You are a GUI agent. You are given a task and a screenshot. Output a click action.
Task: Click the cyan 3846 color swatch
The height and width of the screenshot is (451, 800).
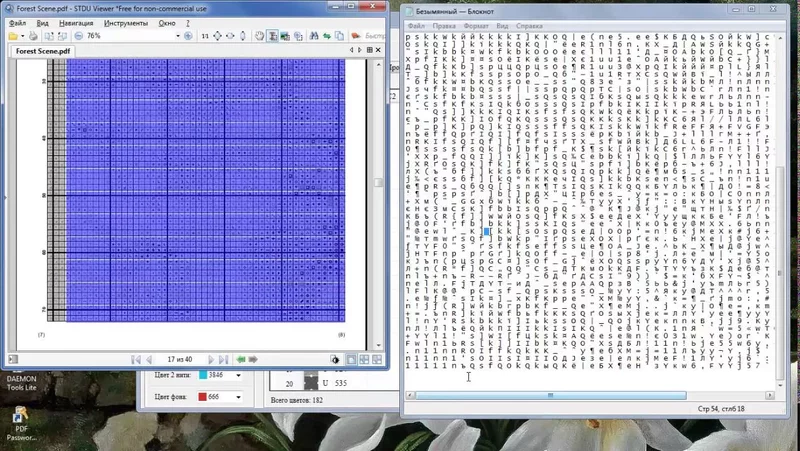click(x=203, y=375)
